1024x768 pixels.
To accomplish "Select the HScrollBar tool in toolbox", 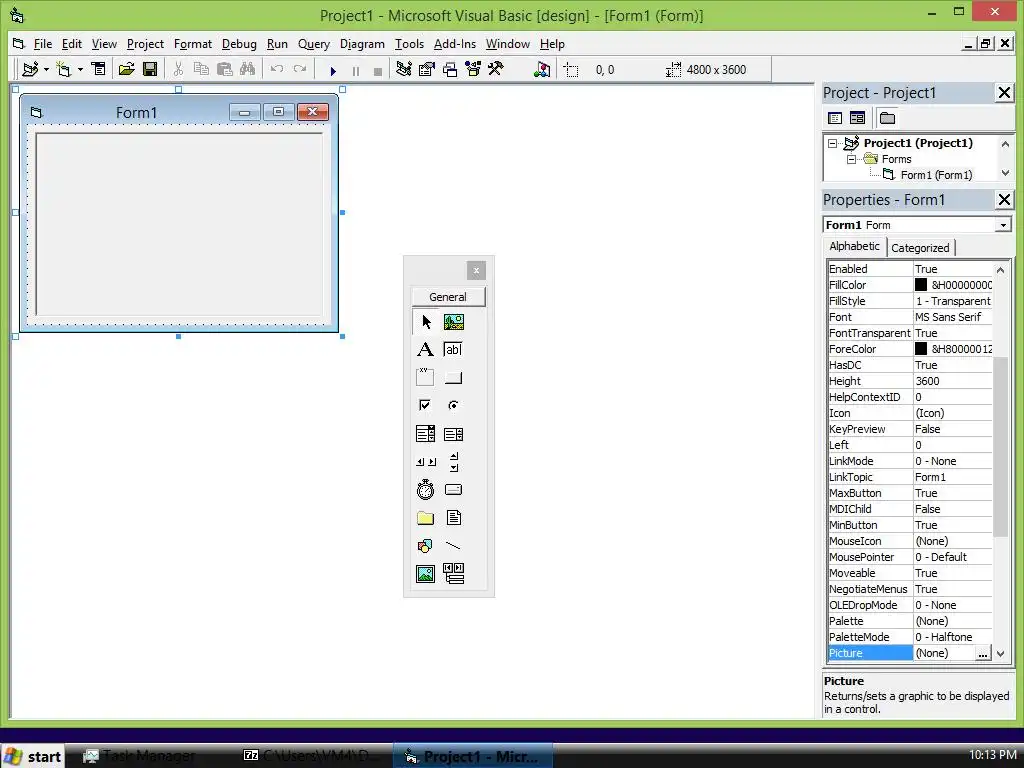I will pyautogui.click(x=426, y=462).
